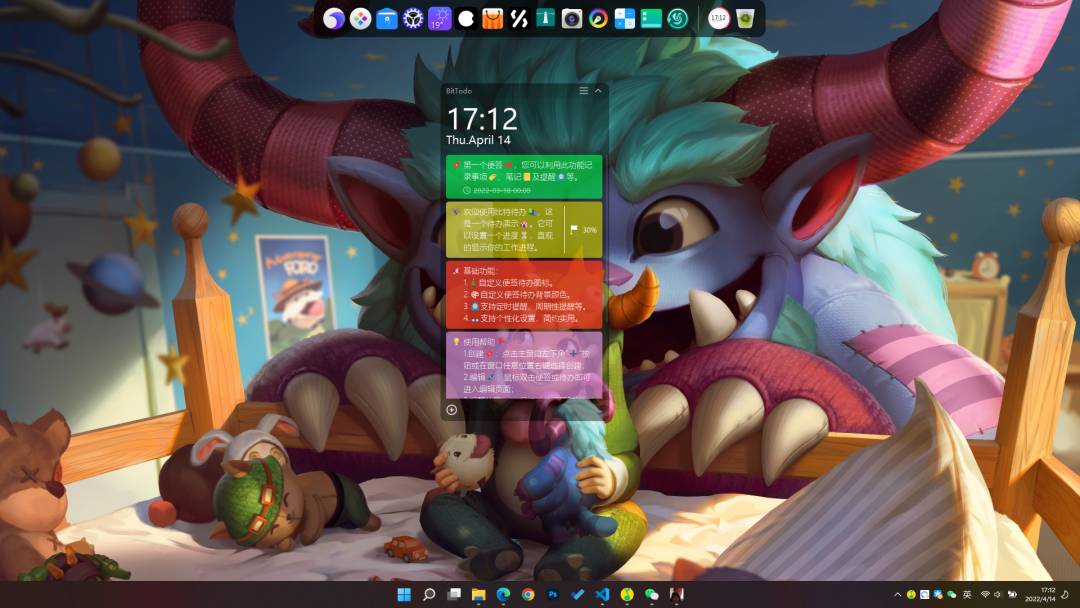Expand the system tray hidden icons chevron
1080x608 pixels.
click(897, 595)
